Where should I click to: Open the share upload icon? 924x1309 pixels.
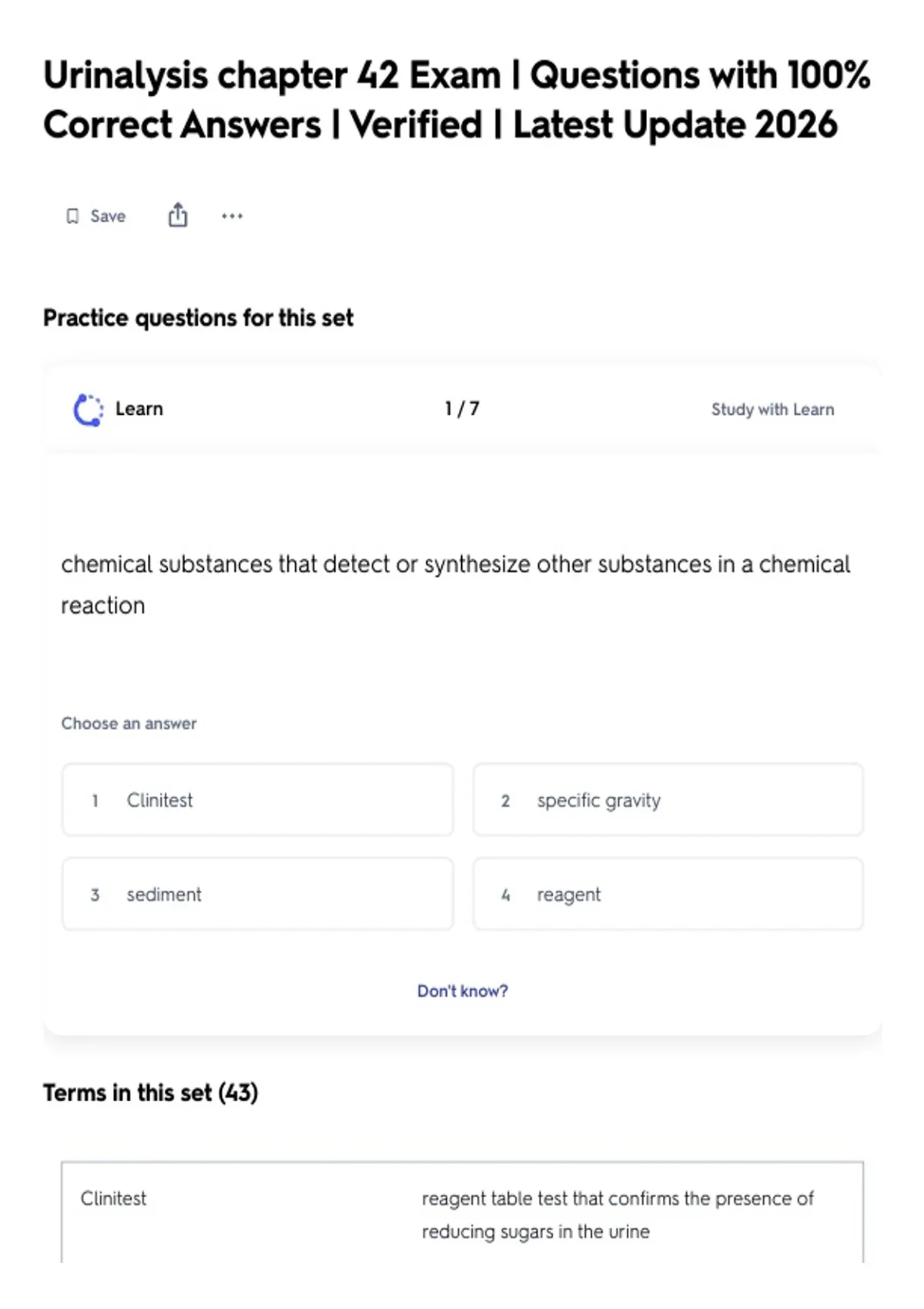click(x=178, y=215)
